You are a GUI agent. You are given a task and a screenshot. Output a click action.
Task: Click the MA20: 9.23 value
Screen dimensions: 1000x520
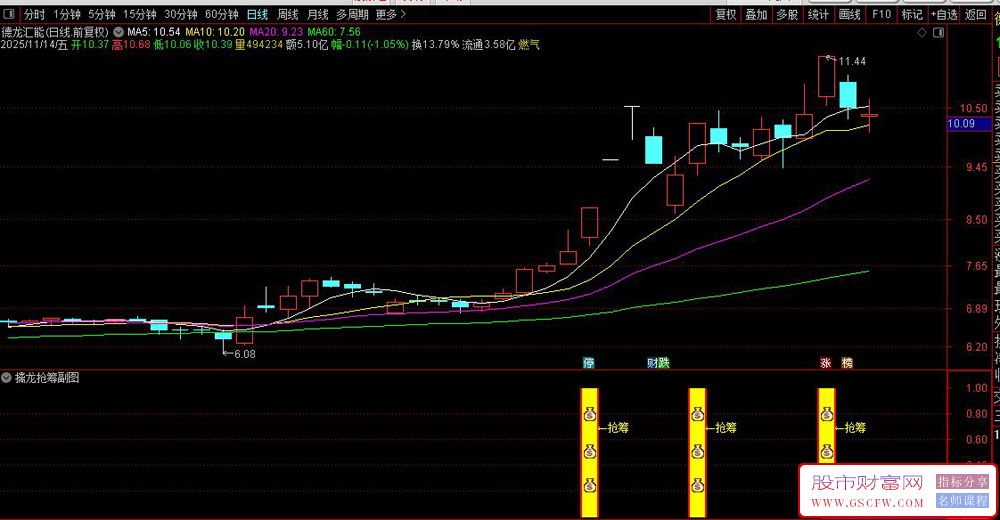(x=276, y=31)
